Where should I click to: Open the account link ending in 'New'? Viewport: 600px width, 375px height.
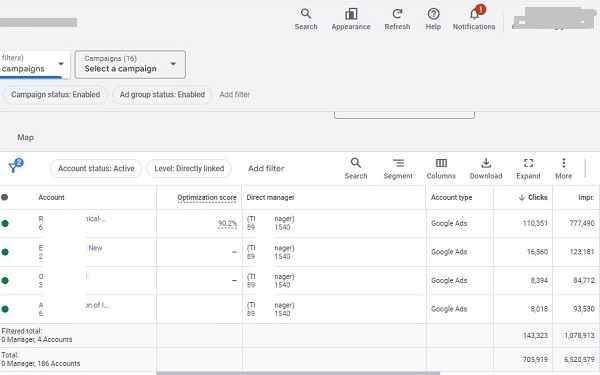click(95, 248)
